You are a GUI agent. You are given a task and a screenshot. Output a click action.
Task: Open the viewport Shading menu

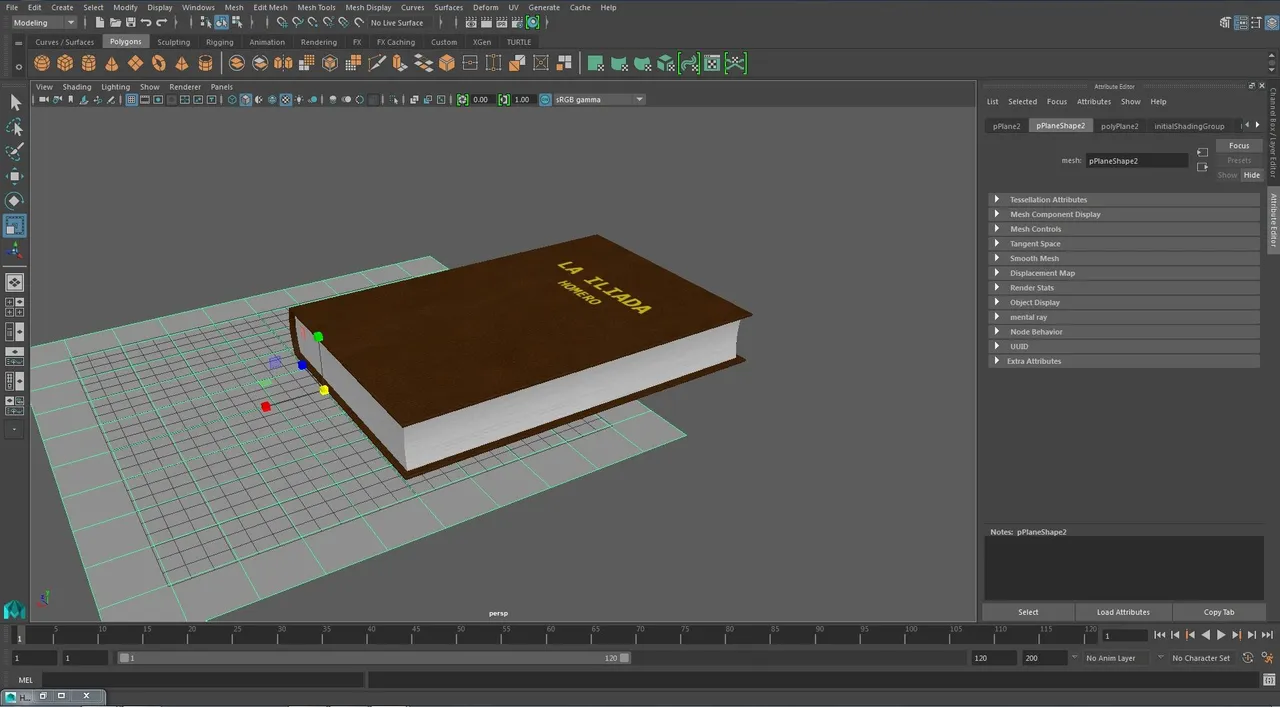click(77, 87)
